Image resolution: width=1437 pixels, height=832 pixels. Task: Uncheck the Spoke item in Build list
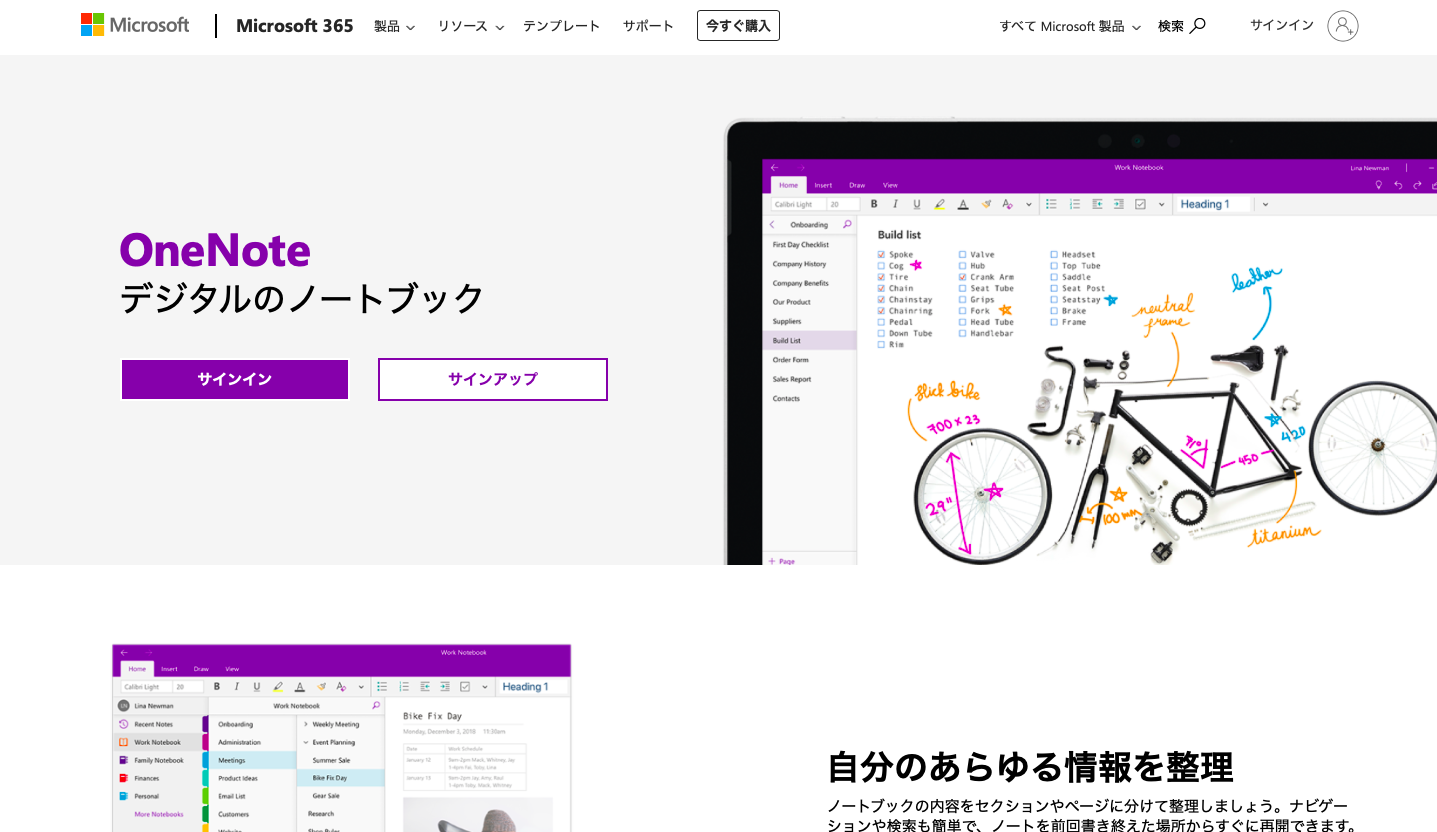(879, 254)
